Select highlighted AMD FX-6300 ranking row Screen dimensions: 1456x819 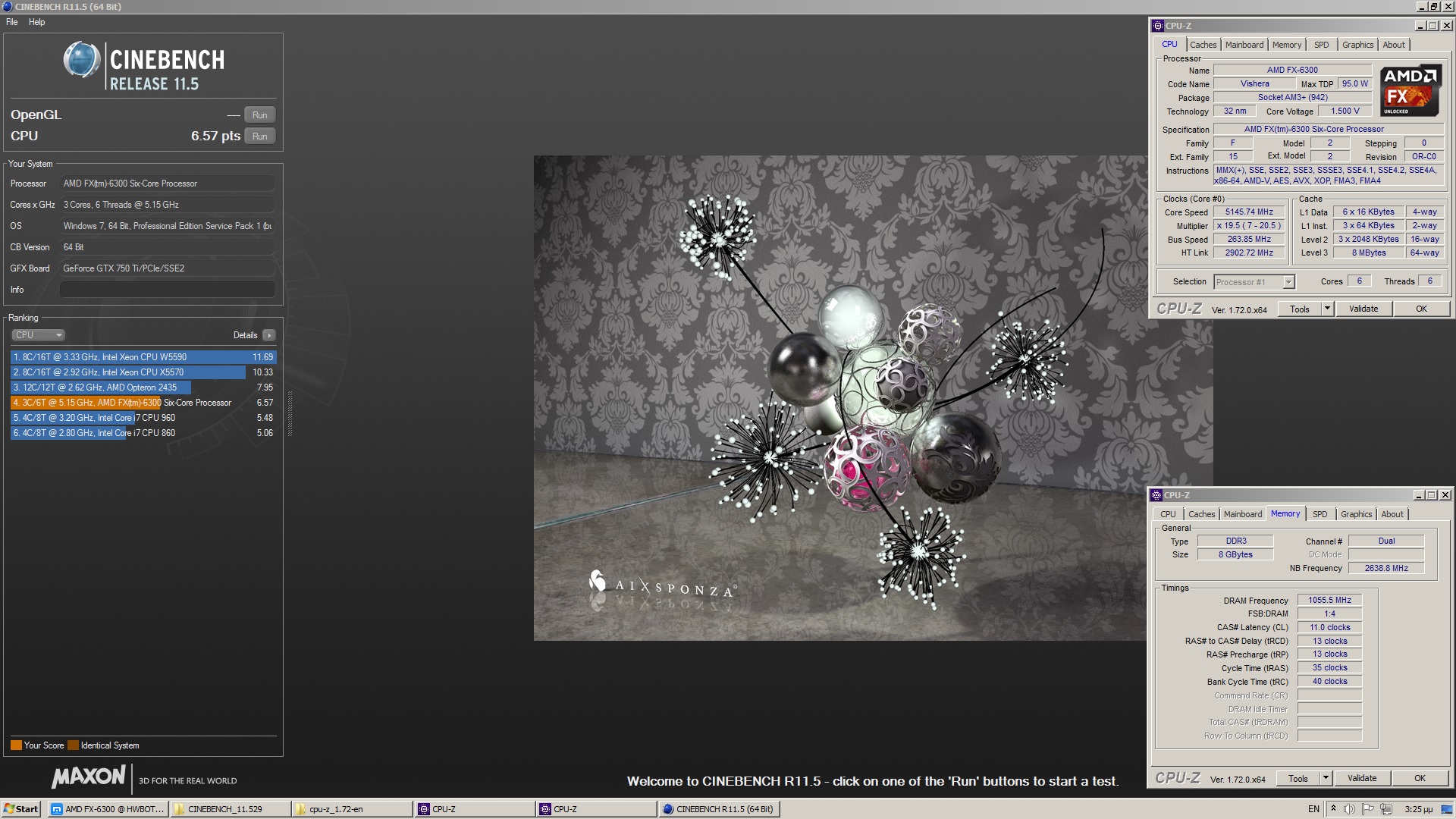pos(143,403)
